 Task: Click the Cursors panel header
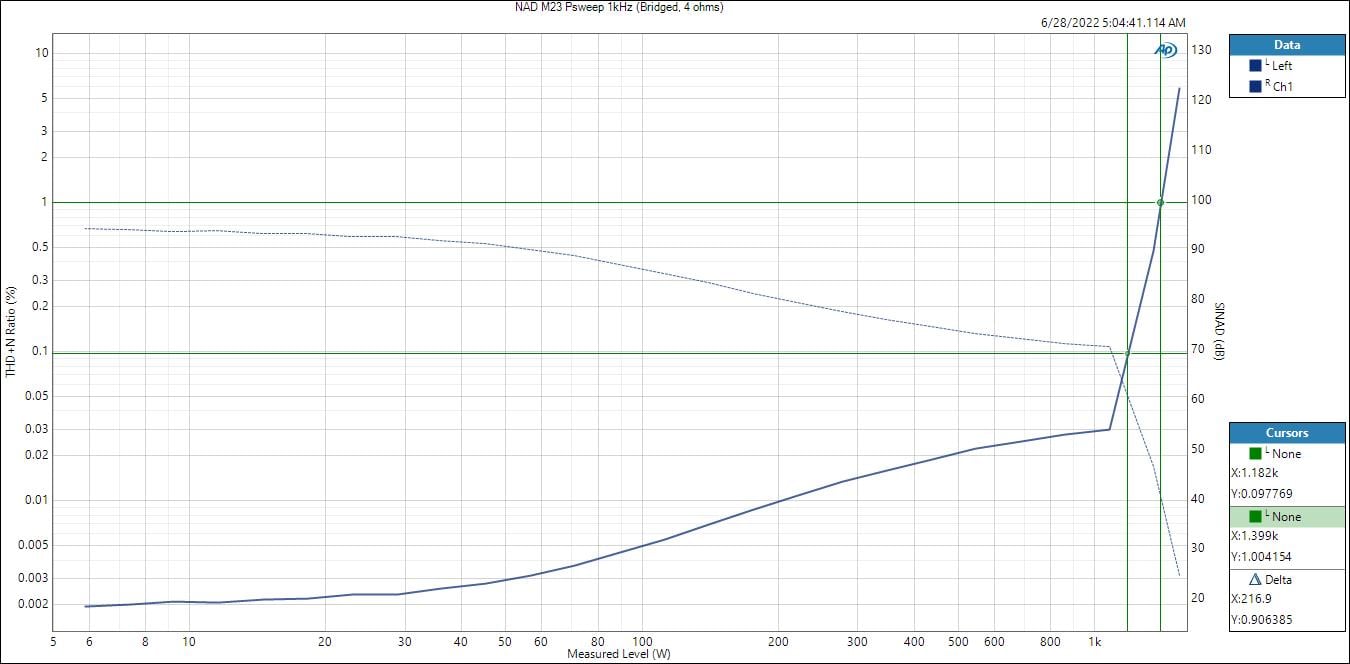[x=1286, y=433]
